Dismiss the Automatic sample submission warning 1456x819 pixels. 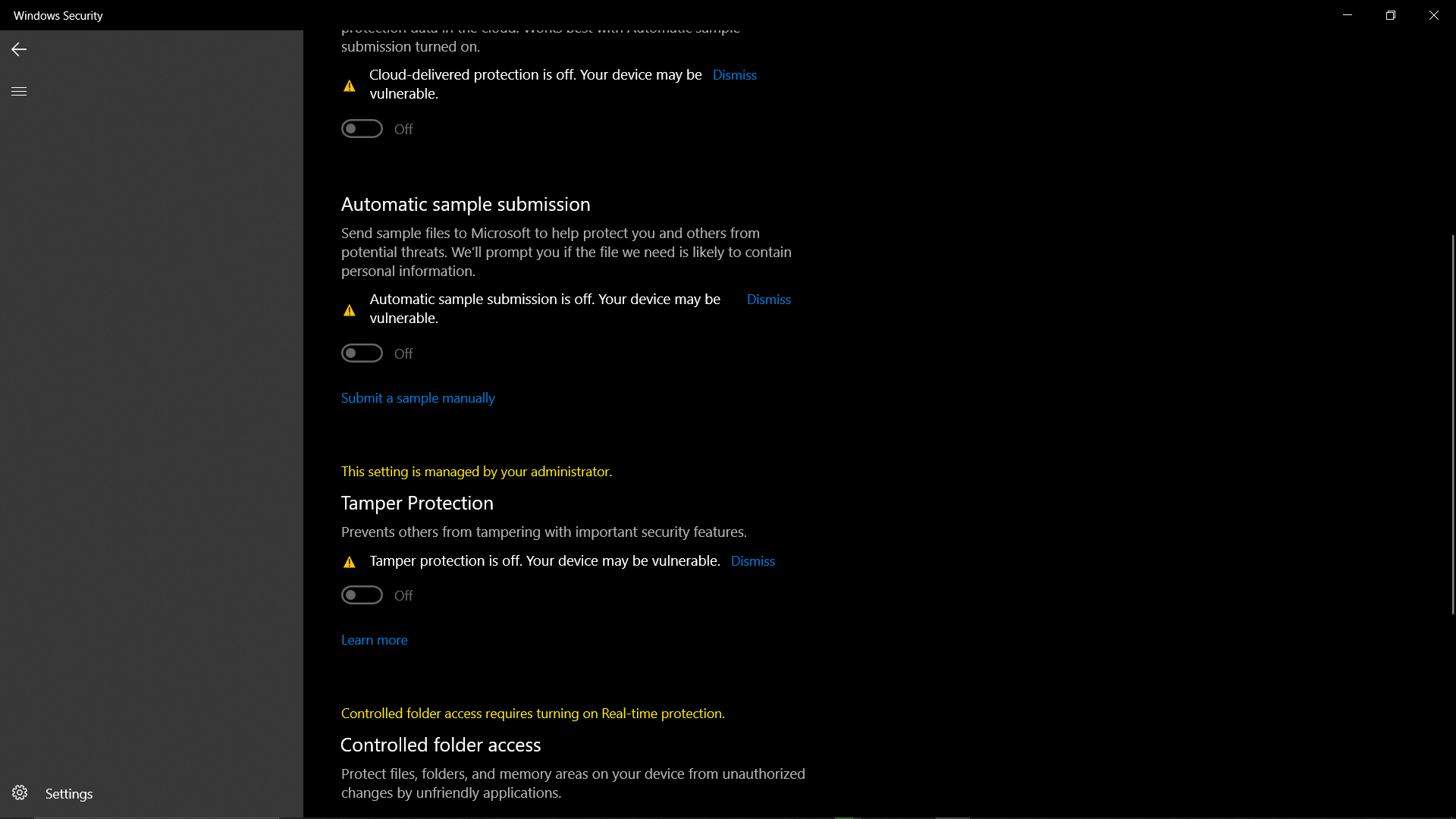coord(768,299)
